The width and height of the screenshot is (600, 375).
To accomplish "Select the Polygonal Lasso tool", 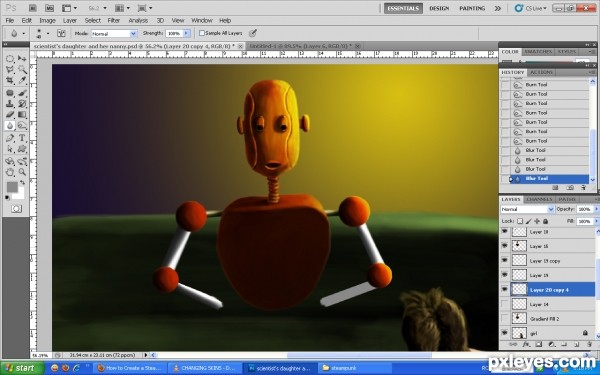I will (x=10, y=70).
